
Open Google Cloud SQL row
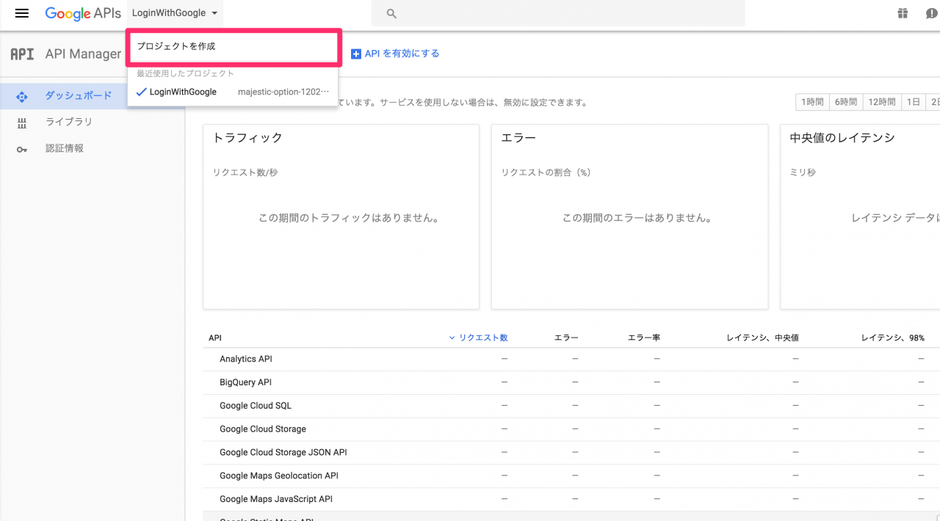(571, 406)
